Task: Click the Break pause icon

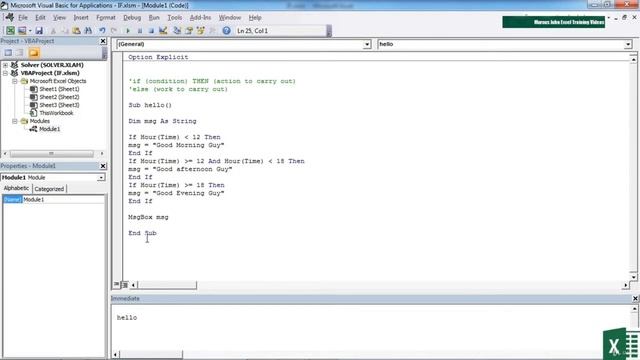Action: tap(140, 31)
